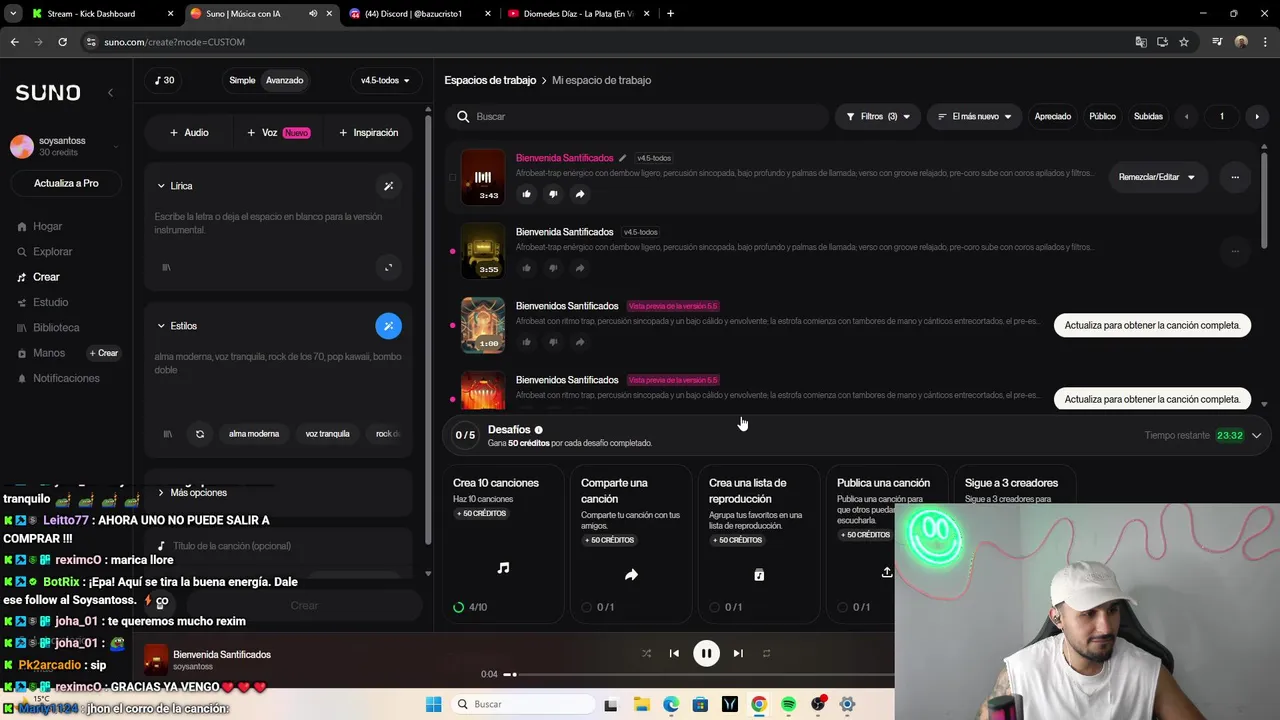Open three-dot menu for 3:43 song

coord(1235,177)
